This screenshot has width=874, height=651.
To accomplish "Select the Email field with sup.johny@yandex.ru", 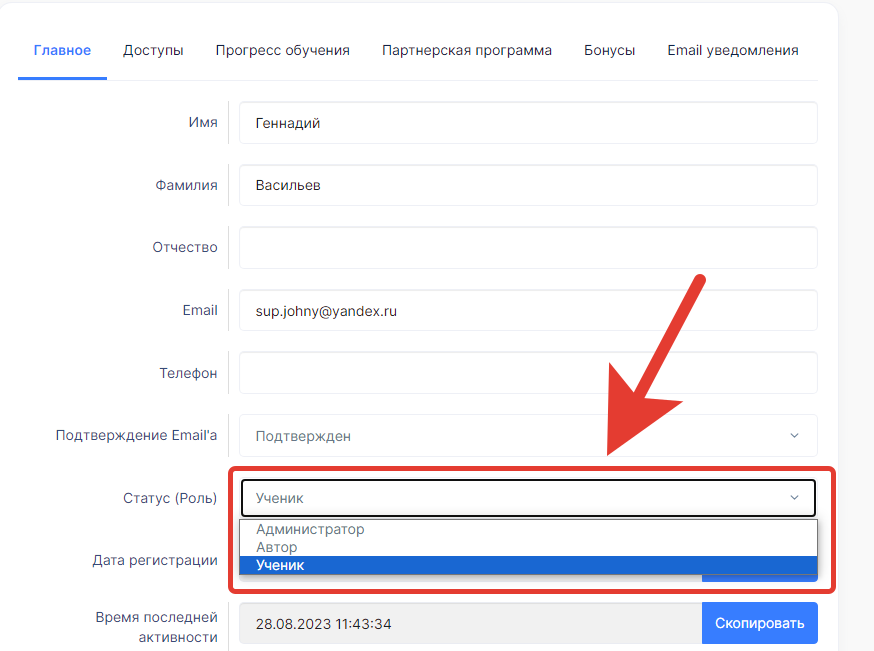I will [x=527, y=311].
